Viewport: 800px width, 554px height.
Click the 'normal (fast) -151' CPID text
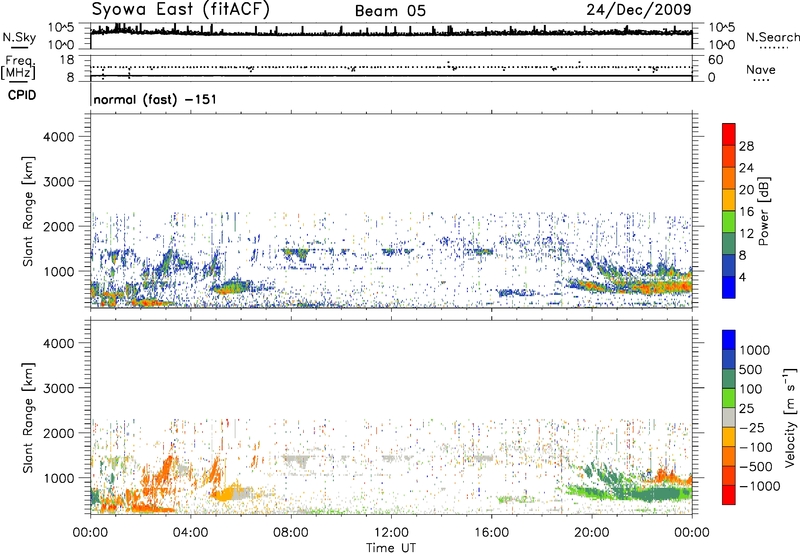155,99
